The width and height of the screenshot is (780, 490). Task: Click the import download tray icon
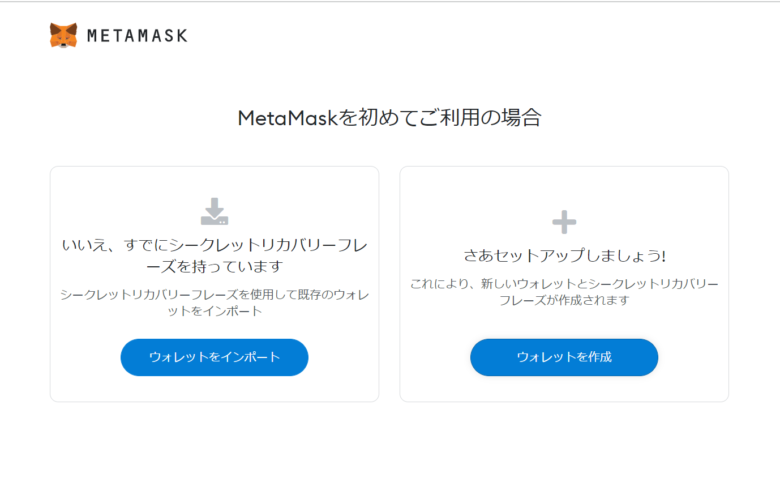[x=214, y=211]
